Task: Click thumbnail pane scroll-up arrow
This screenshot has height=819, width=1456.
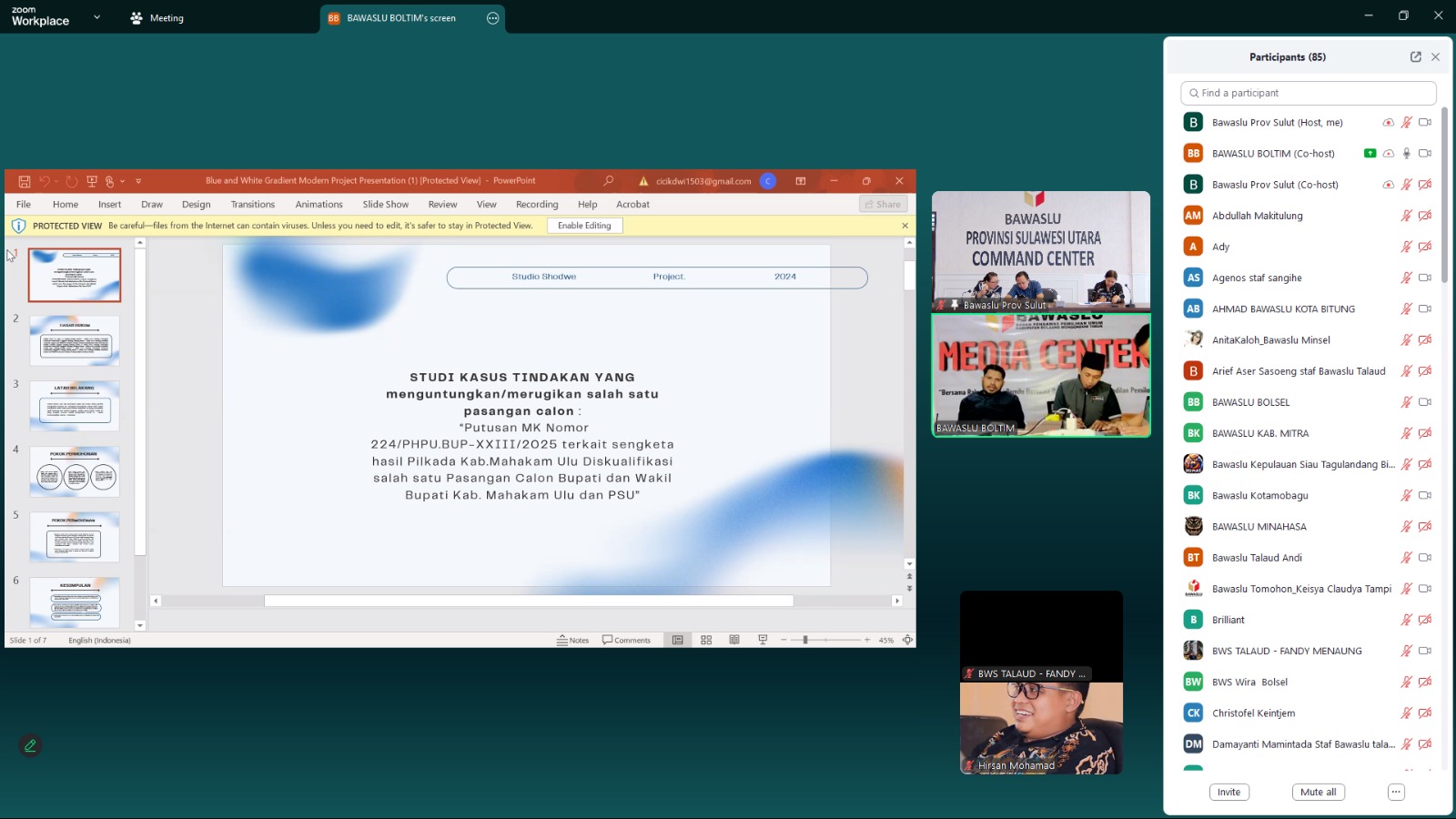Action: (140, 243)
